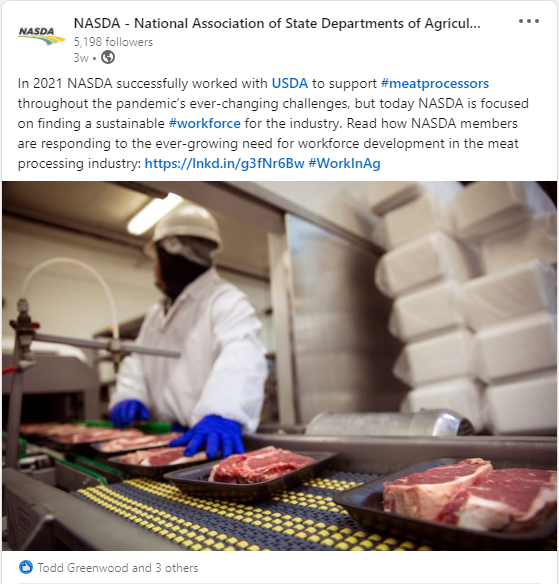559x584 pixels.
Task: Click the blue thumbs-up reaction icon
Action: (26, 567)
